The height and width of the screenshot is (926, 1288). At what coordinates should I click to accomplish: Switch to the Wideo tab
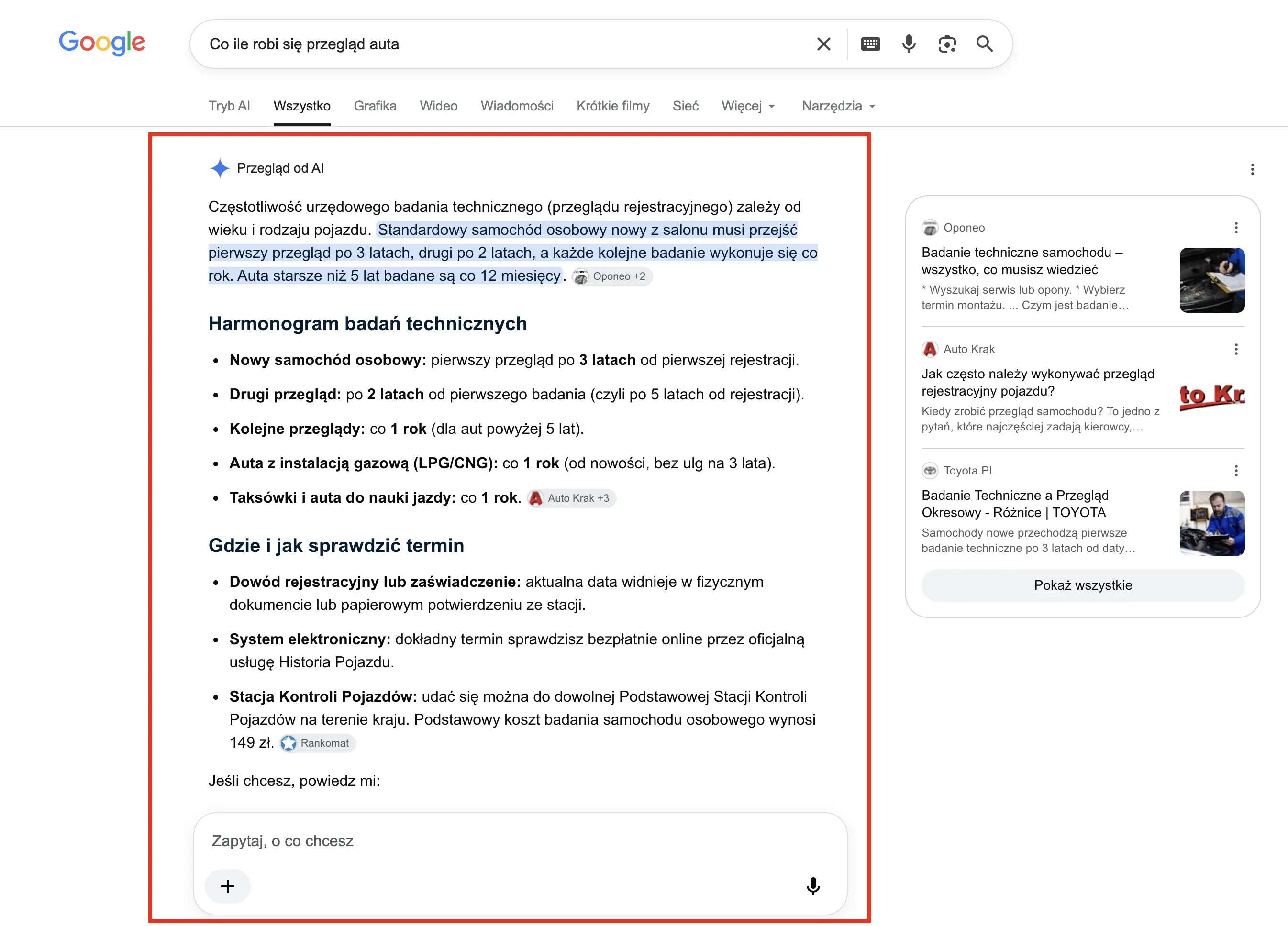[x=439, y=106]
